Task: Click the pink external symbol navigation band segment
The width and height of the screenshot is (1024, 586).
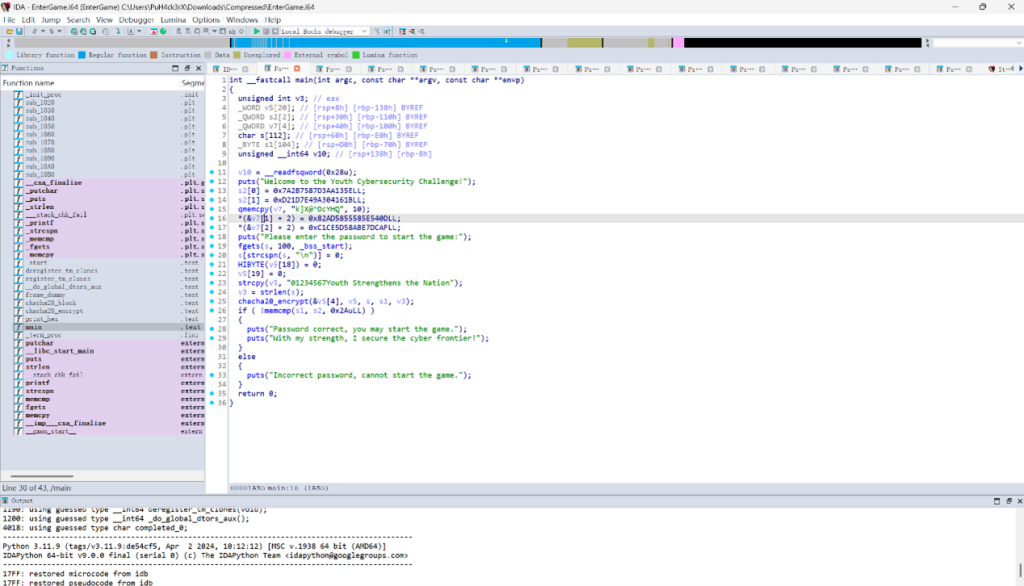Action: coord(678,42)
